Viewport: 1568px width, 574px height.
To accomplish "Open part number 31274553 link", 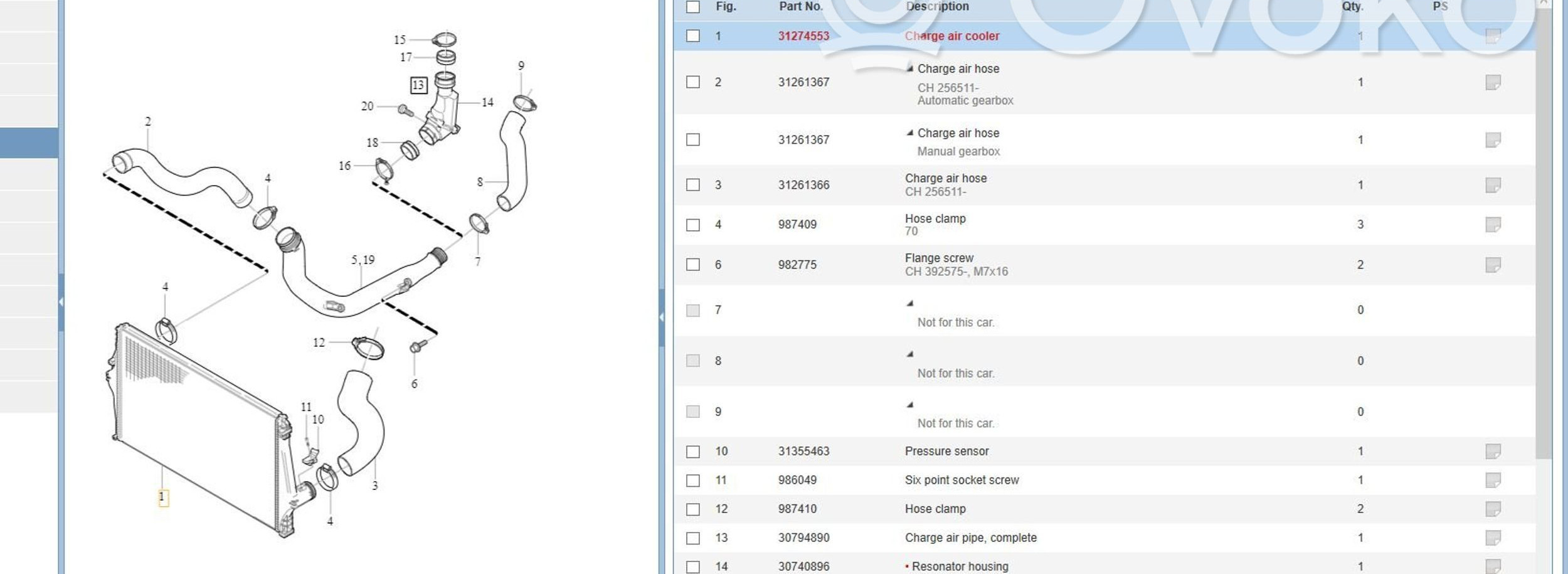I will tap(803, 36).
